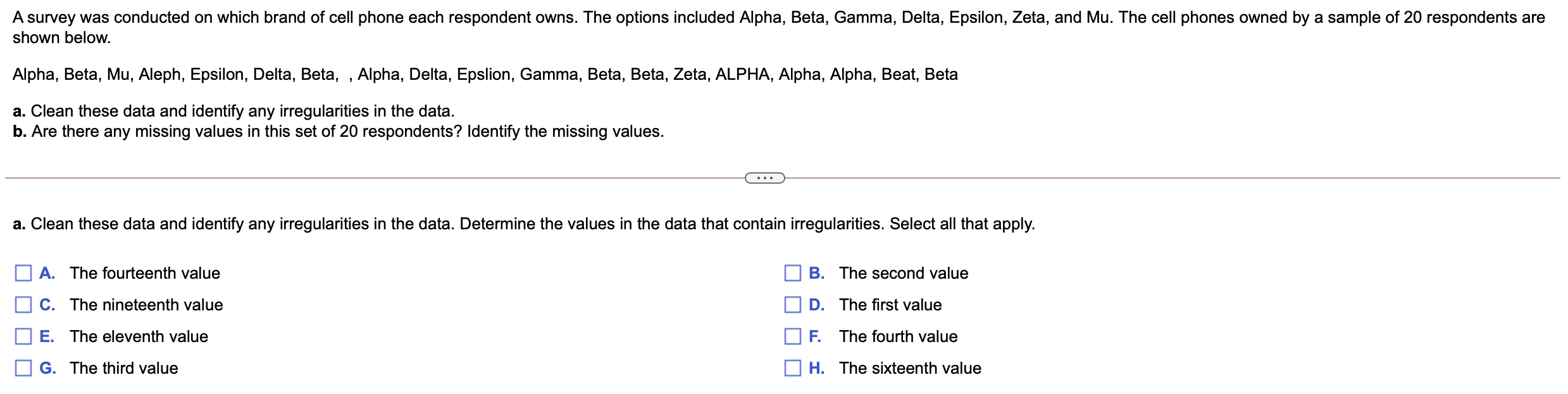Viewport: 1568px width, 394px height.
Task: Click the part b missing values question
Action: click(339, 131)
